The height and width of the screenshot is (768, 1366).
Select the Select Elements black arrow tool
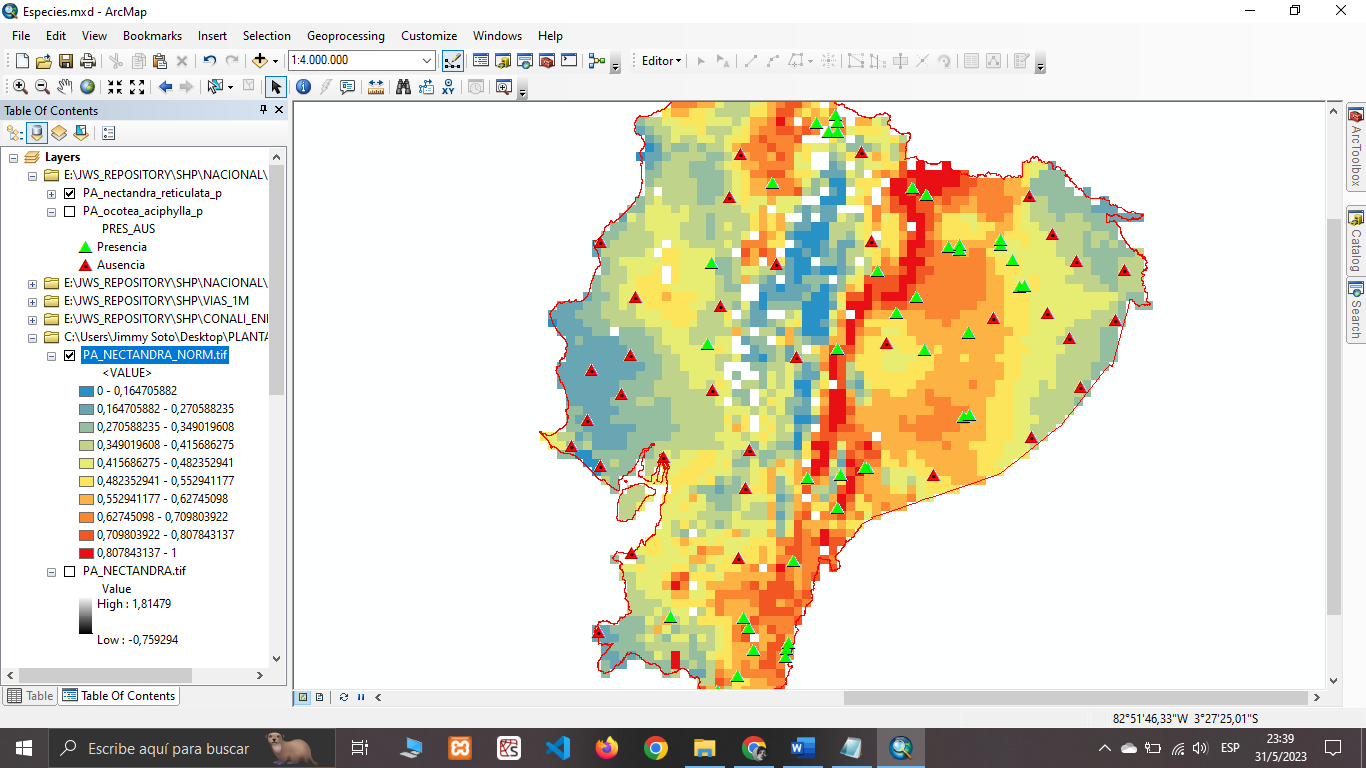click(x=275, y=87)
